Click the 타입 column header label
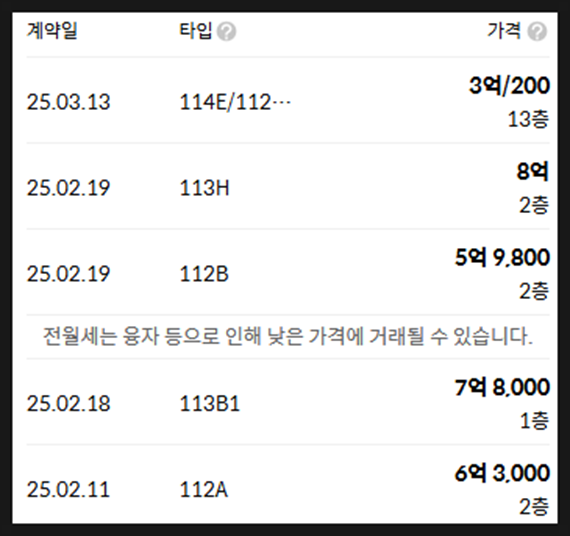Image resolution: width=570 pixels, height=536 pixels. pyautogui.click(x=196, y=31)
